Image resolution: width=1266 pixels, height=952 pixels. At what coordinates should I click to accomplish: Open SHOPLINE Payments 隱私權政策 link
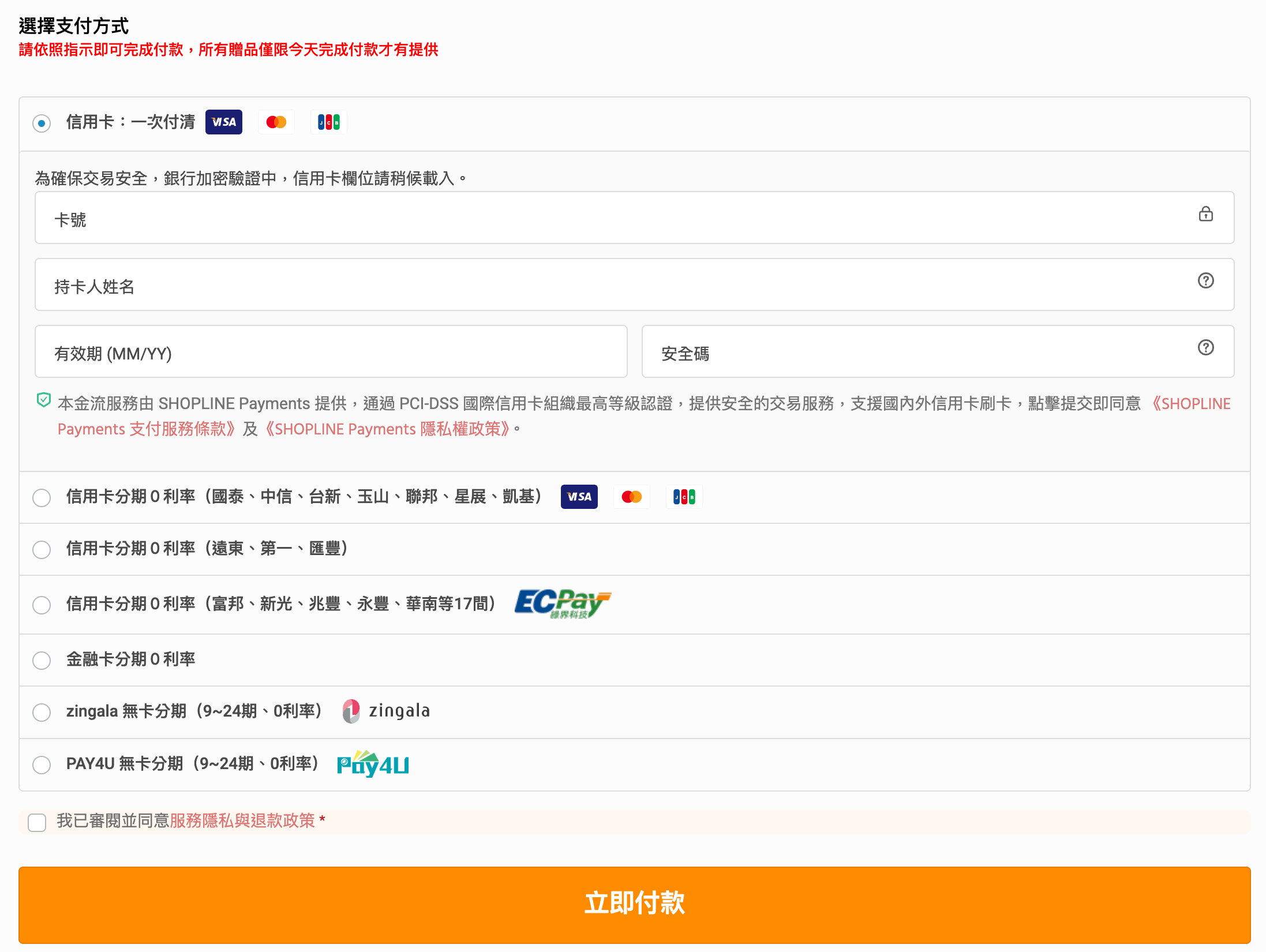pos(387,429)
